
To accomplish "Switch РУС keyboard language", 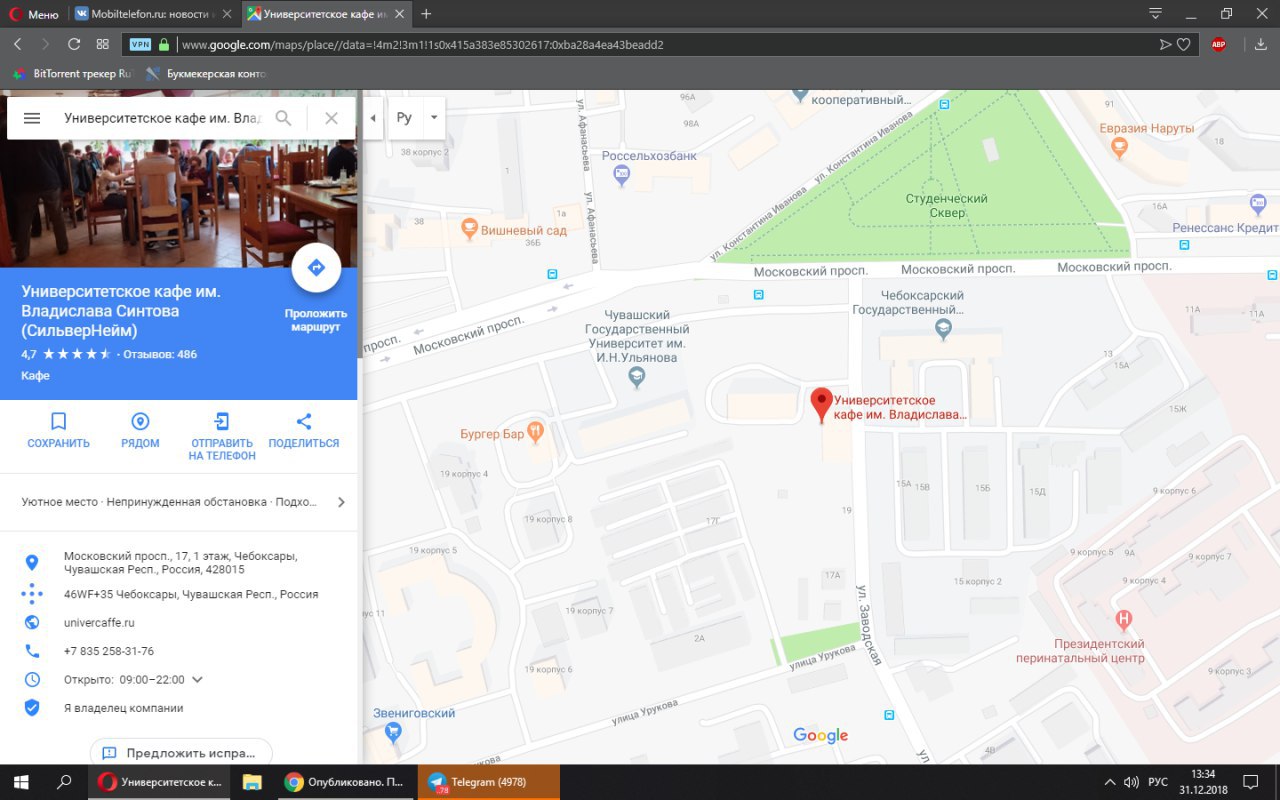I will coord(1157,782).
